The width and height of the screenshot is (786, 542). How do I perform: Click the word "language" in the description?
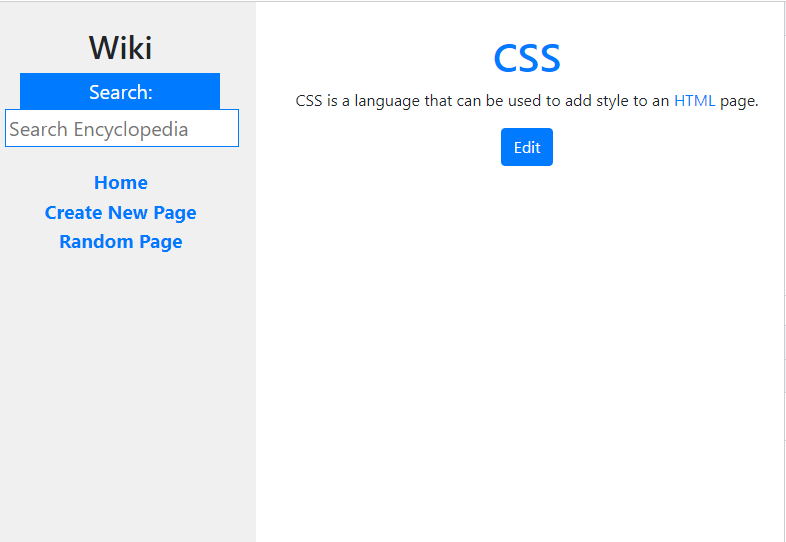click(389, 101)
